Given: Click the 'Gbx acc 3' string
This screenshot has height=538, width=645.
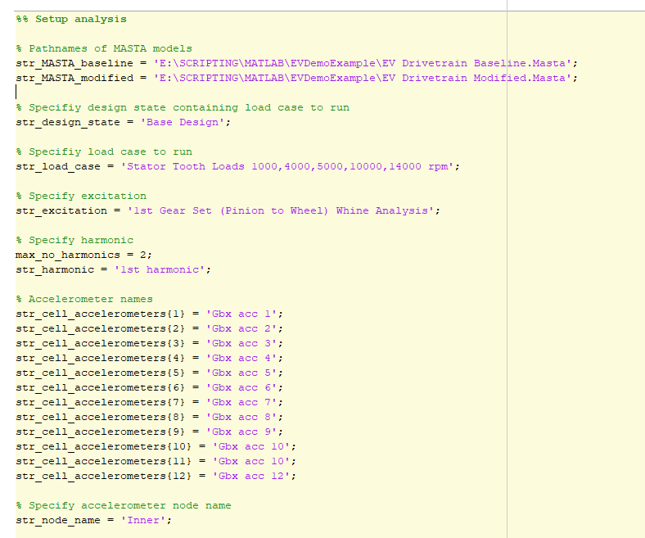Looking at the screenshot, I should coord(241,343).
